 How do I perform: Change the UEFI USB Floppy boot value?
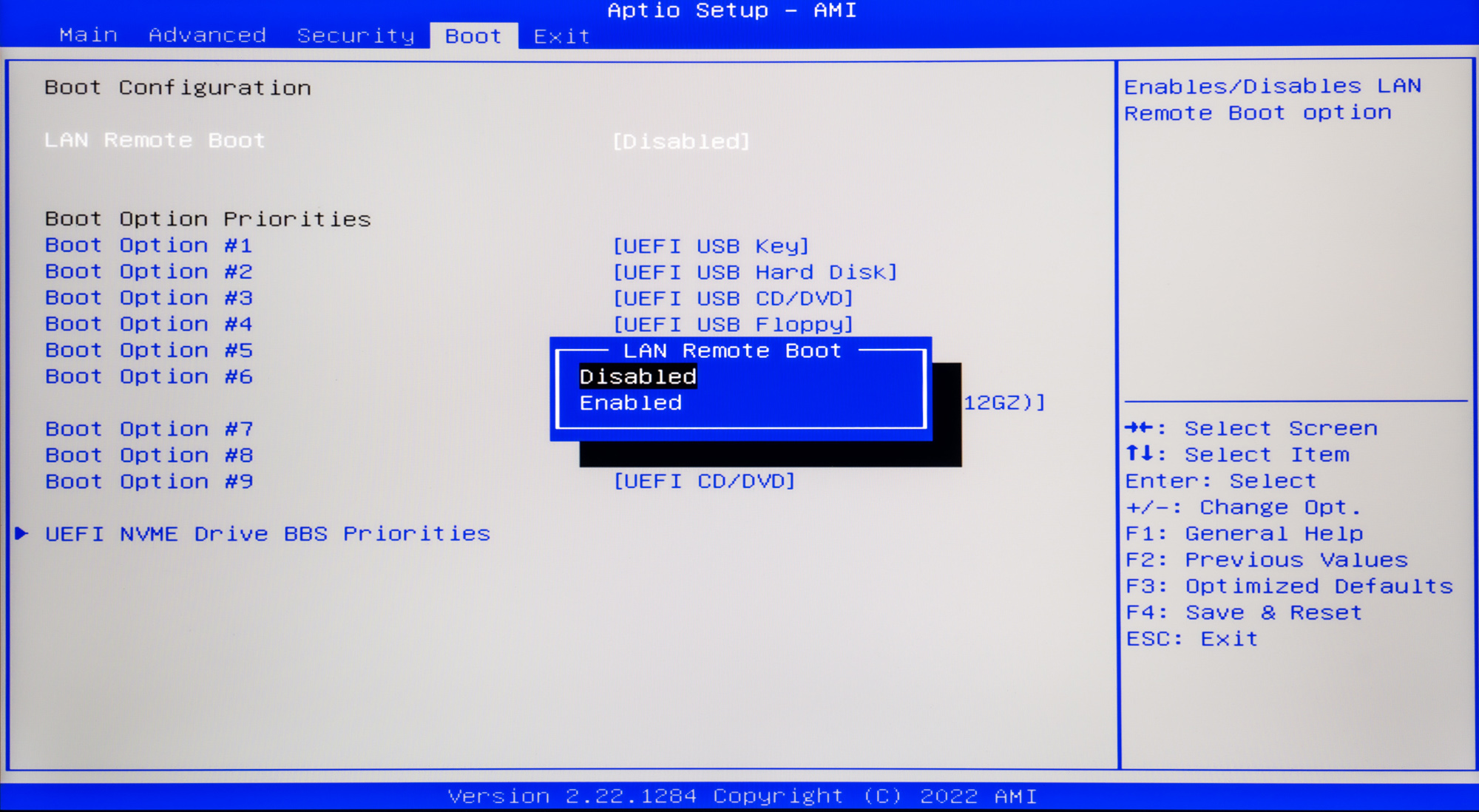733,325
